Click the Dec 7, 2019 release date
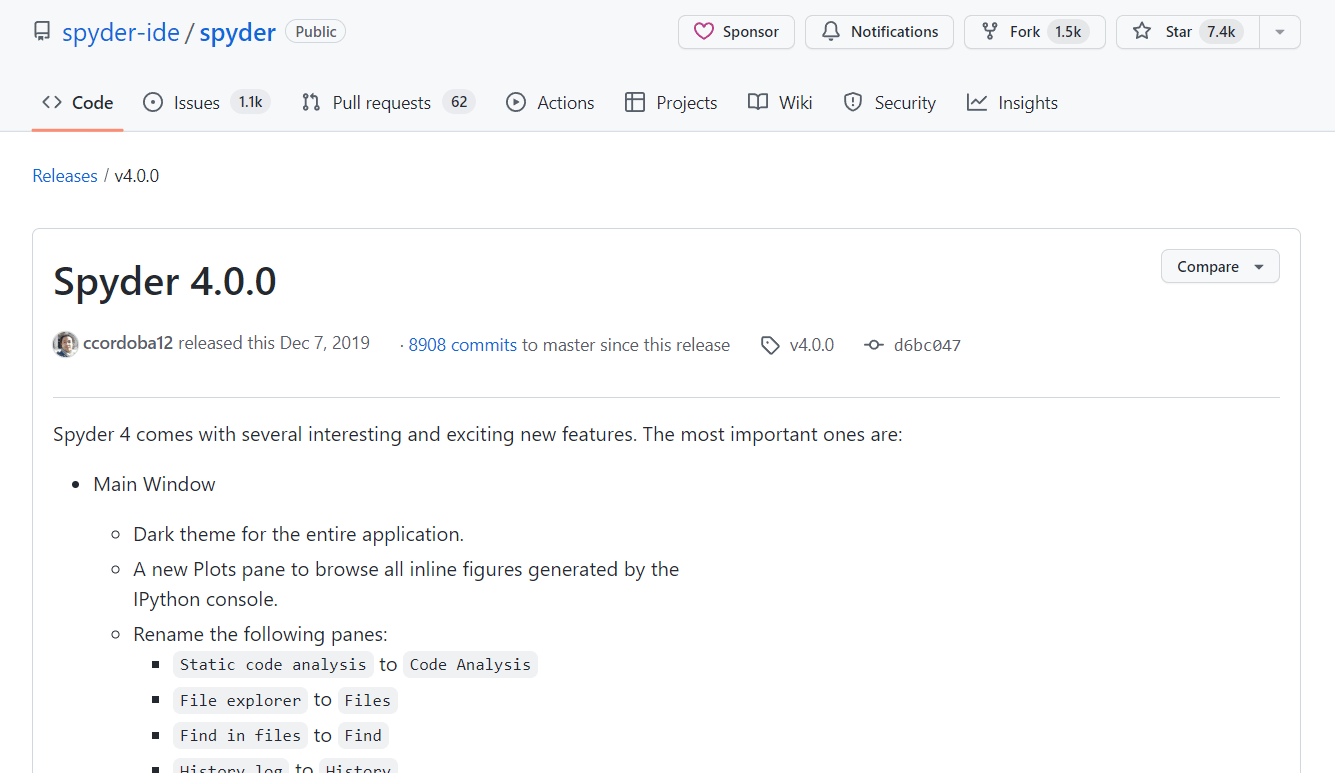1335x773 pixels. pos(325,343)
